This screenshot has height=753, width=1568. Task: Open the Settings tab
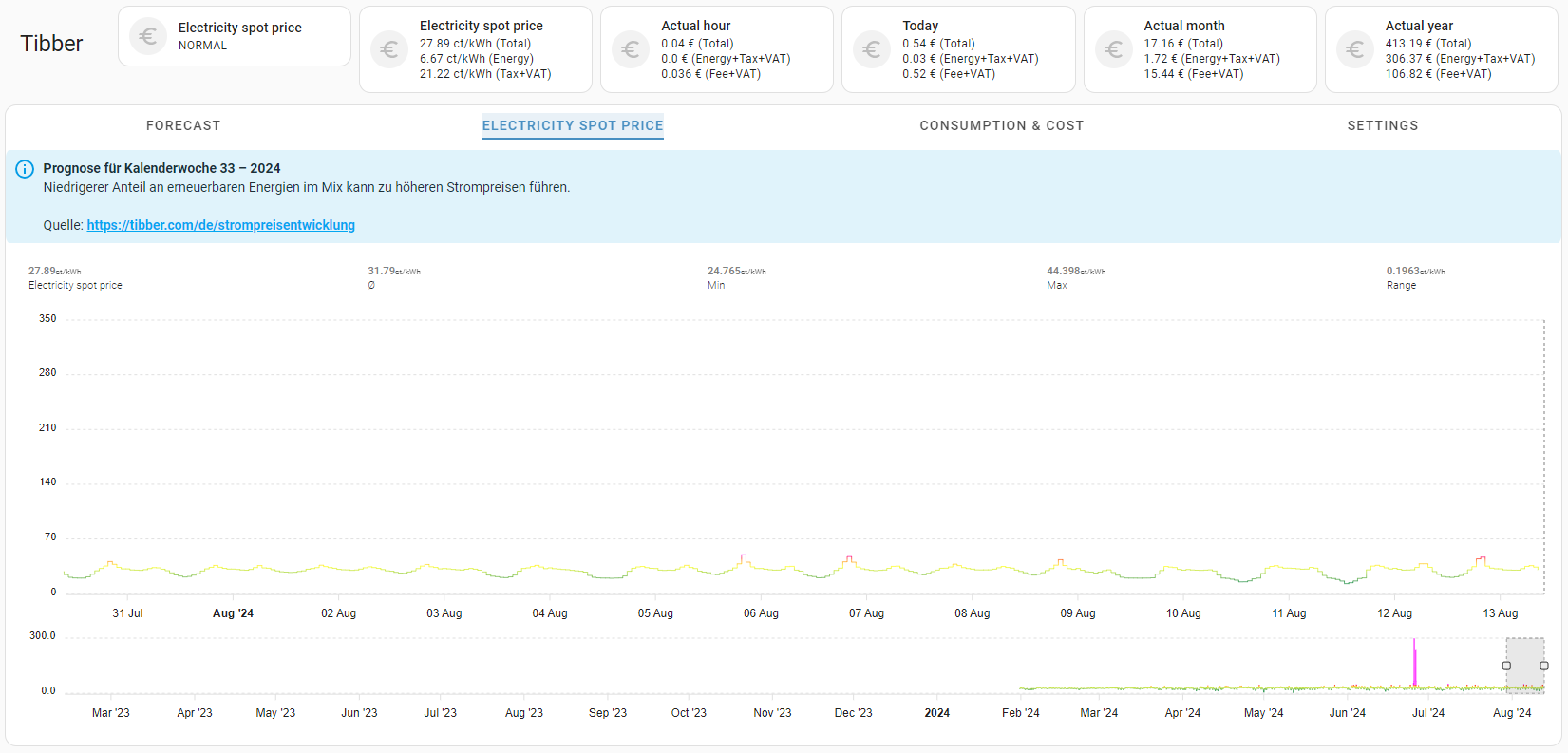tap(1383, 125)
